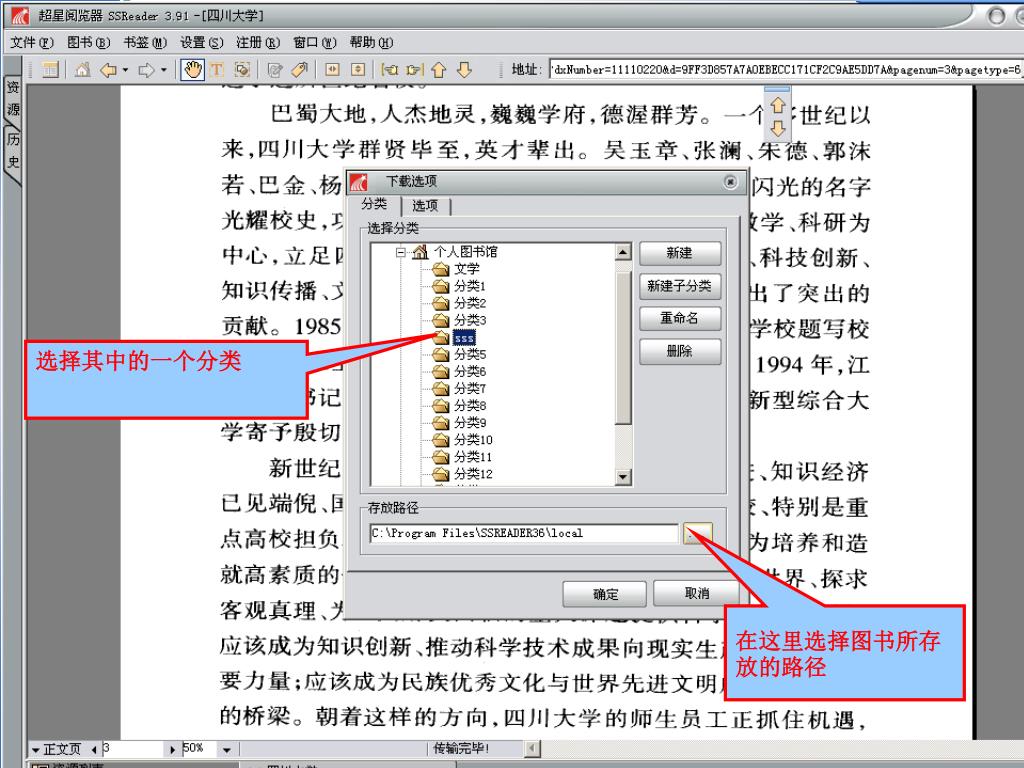Click the annotation note pencil icon
This screenshot has height=768, width=1024.
pos(275,69)
